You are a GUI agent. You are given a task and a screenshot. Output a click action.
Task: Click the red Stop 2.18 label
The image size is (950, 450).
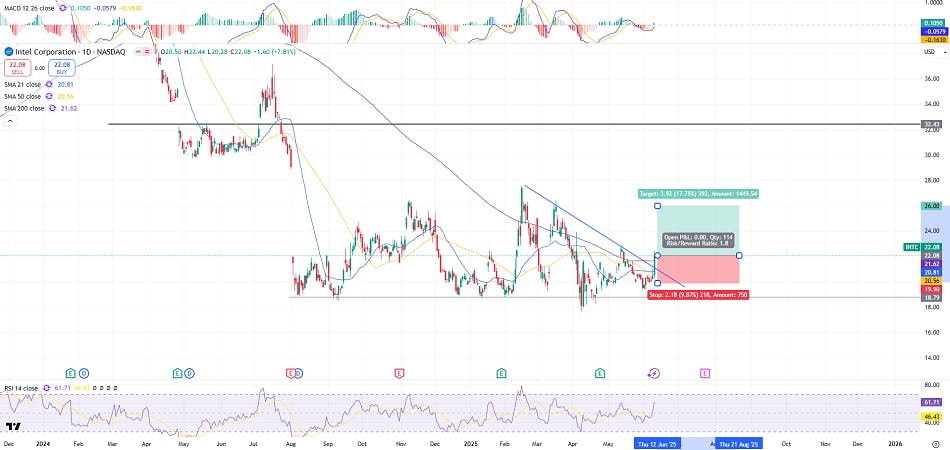pyautogui.click(x=699, y=295)
